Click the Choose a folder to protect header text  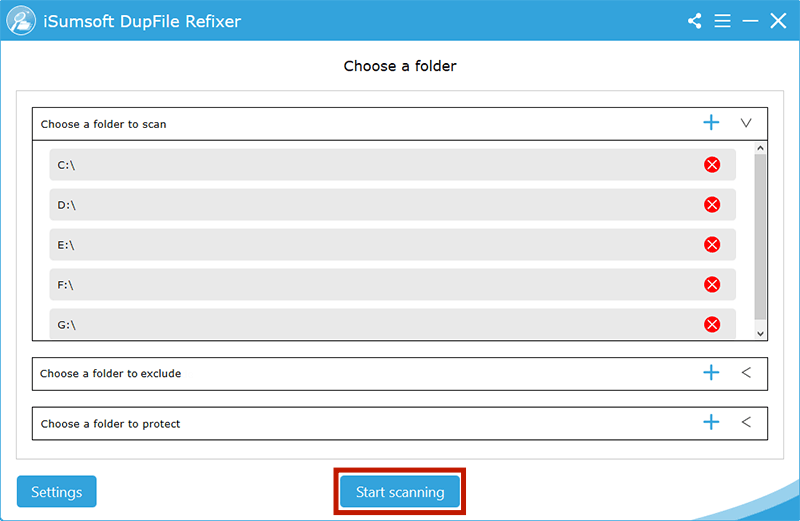[x=111, y=424]
